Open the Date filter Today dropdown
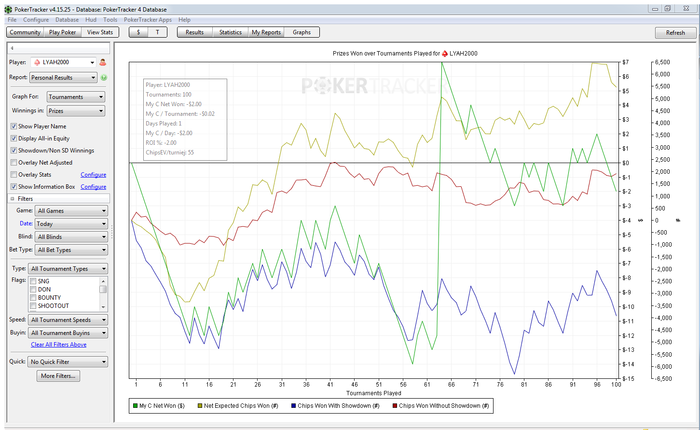The width and height of the screenshot is (700, 430). [x=71, y=224]
